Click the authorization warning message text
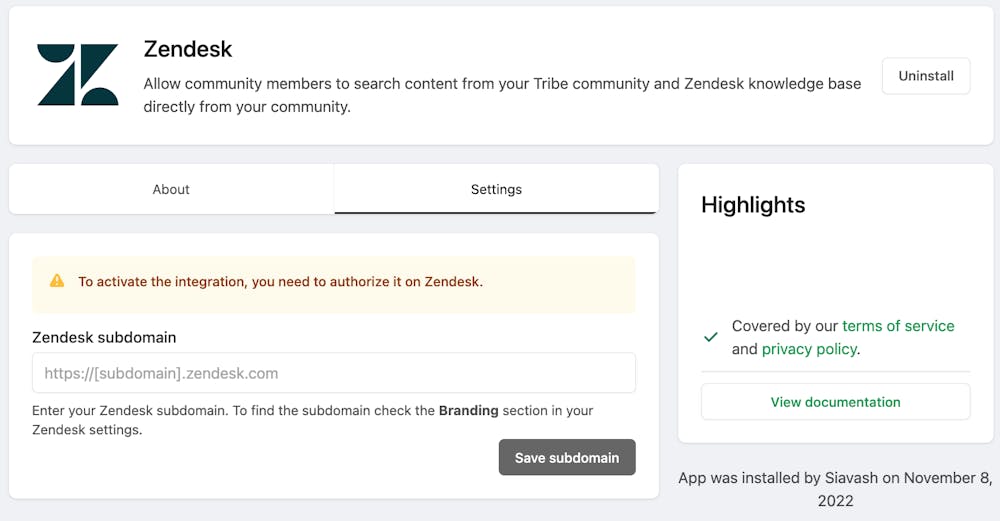The width and height of the screenshot is (1000, 521). pos(280,282)
